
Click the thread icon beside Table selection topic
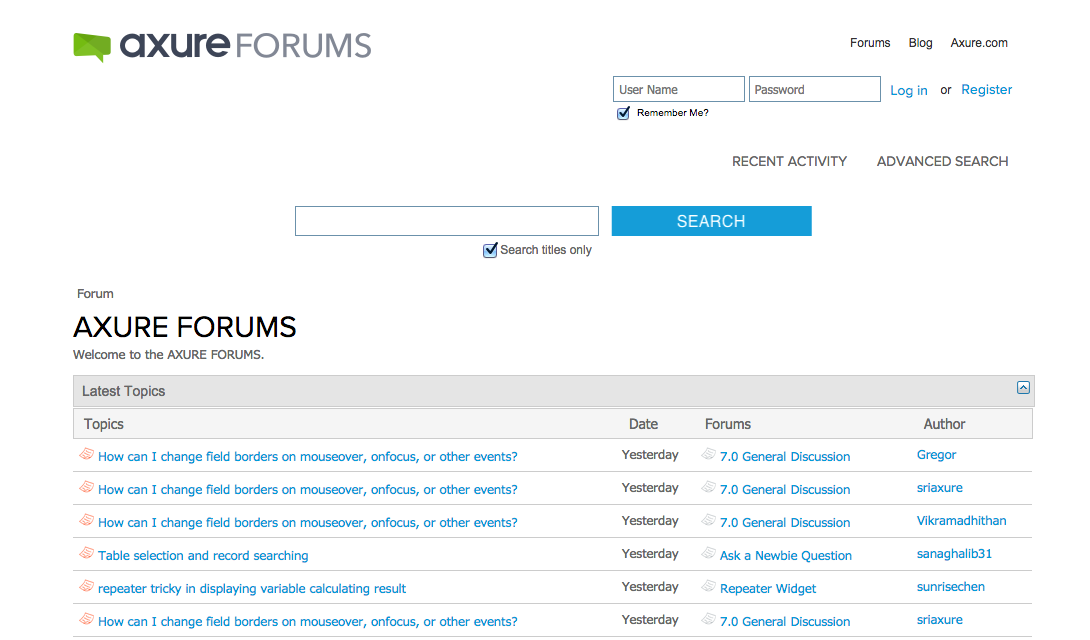click(x=86, y=553)
